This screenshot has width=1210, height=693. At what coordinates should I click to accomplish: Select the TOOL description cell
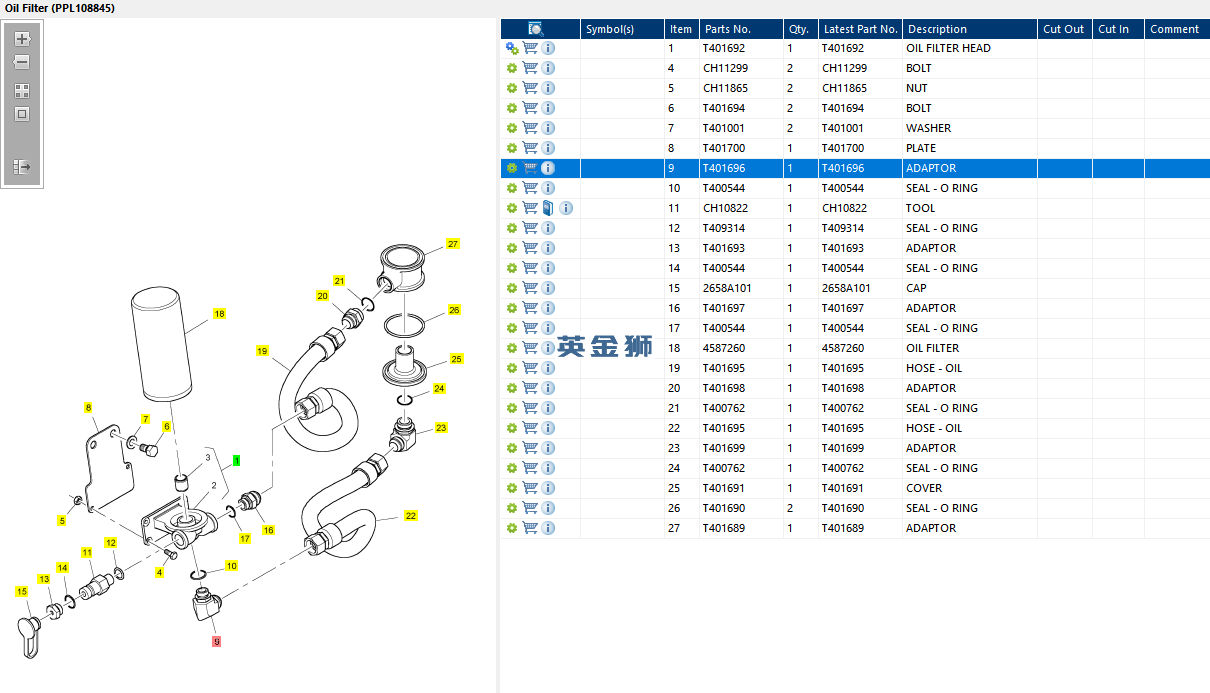(x=970, y=208)
